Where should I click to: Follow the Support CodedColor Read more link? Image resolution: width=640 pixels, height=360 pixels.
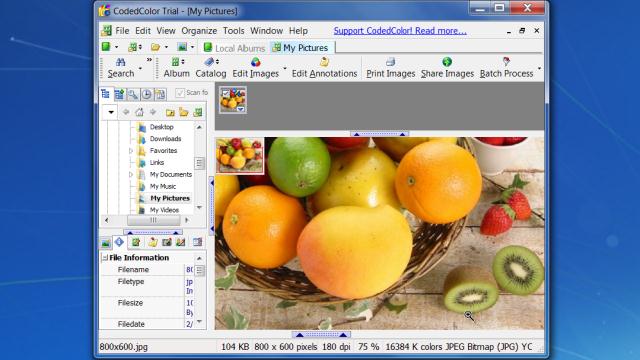click(400, 31)
